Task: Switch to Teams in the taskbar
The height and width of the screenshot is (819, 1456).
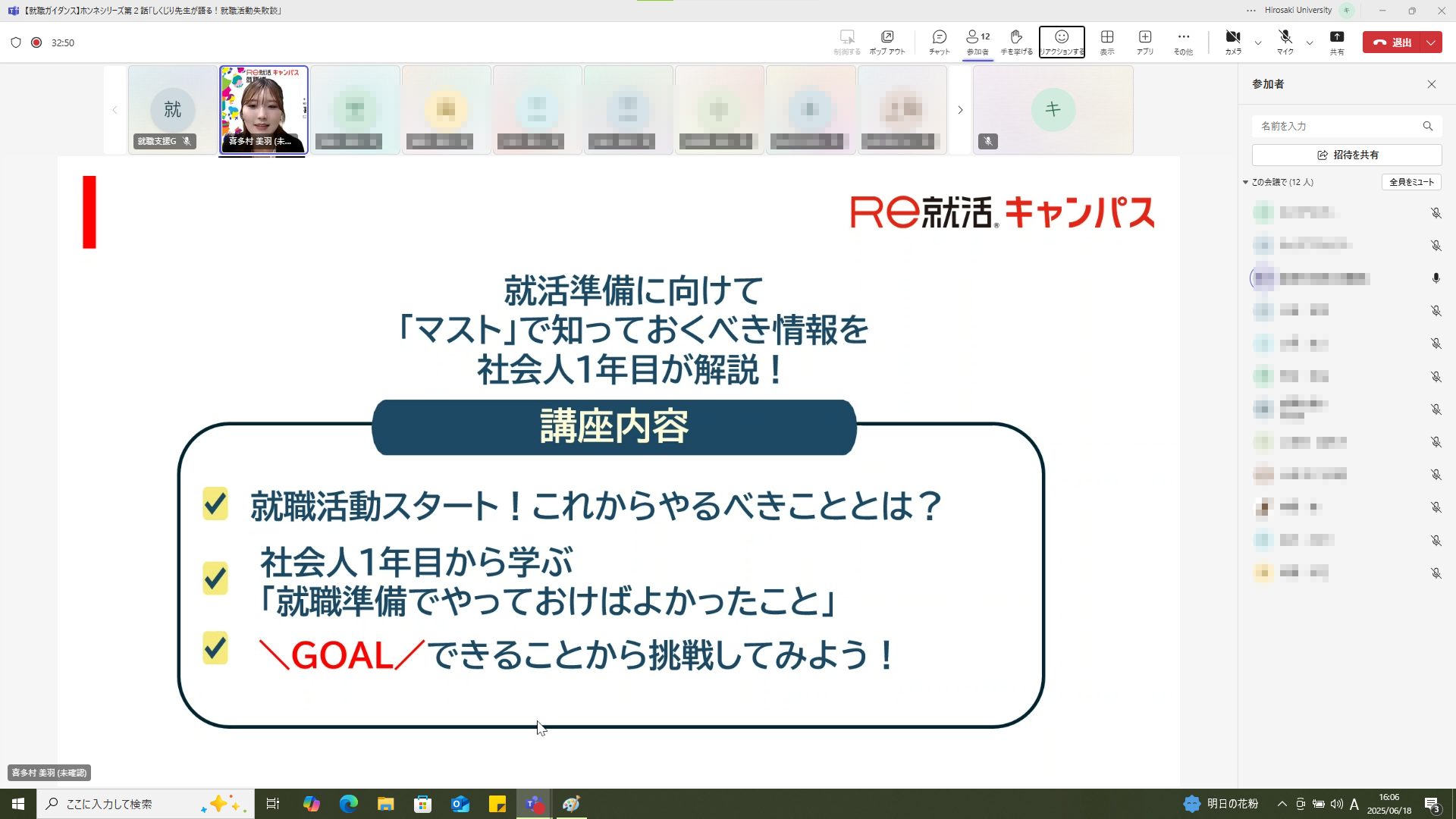Action: pos(535,804)
